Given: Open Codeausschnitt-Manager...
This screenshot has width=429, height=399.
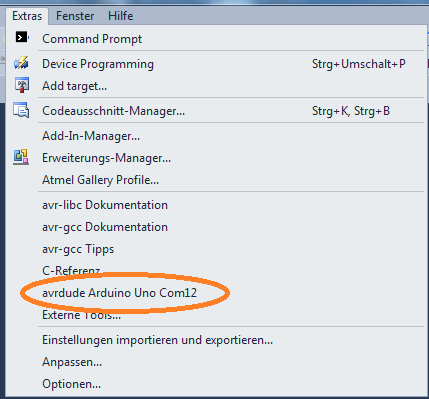Looking at the screenshot, I should (113, 111).
